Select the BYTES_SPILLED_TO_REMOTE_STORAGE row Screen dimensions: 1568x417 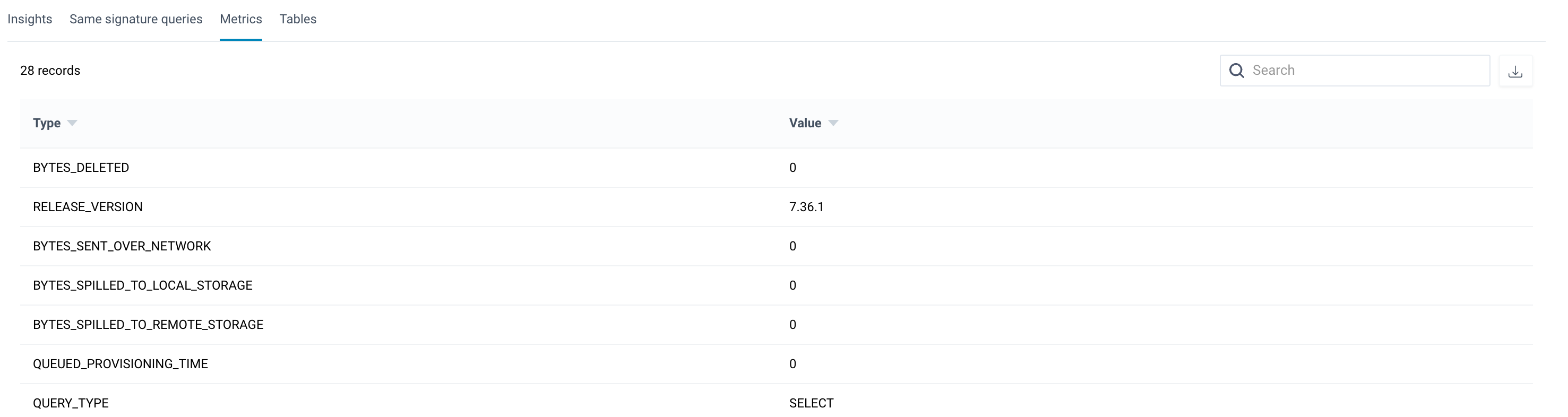click(148, 325)
